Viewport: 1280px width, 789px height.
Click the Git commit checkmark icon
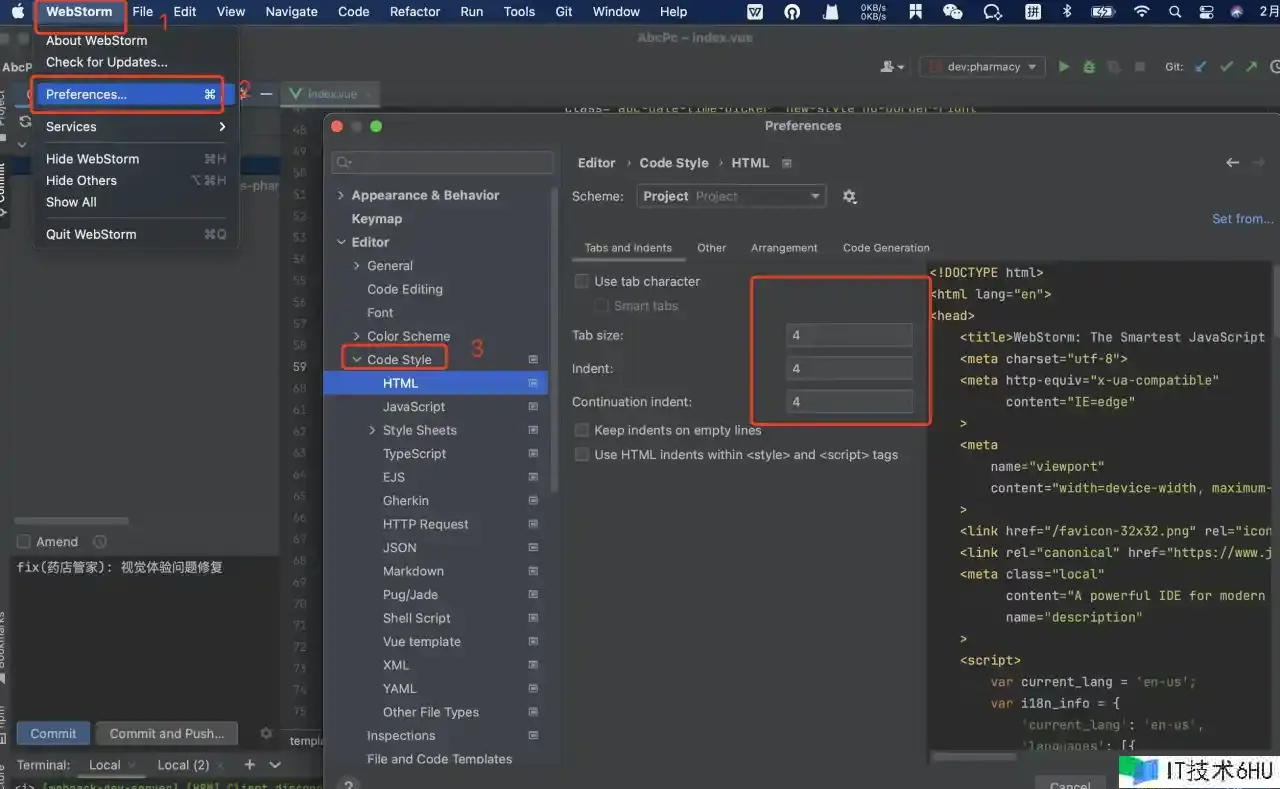point(1226,67)
